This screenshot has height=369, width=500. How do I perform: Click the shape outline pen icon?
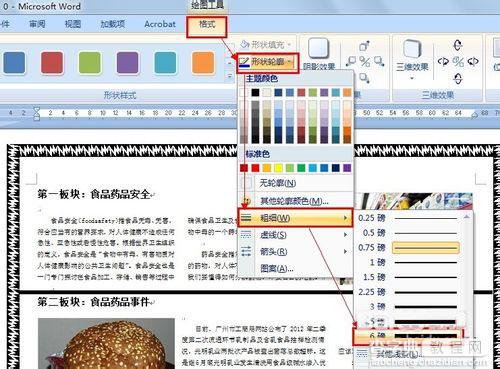[244, 62]
